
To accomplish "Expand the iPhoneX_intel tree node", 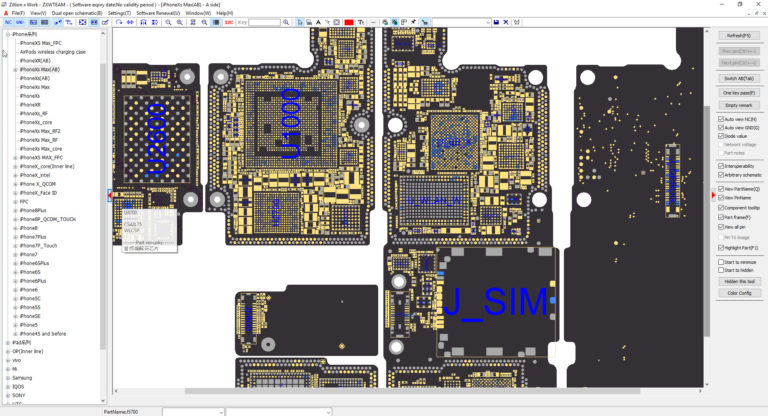I will [16, 175].
